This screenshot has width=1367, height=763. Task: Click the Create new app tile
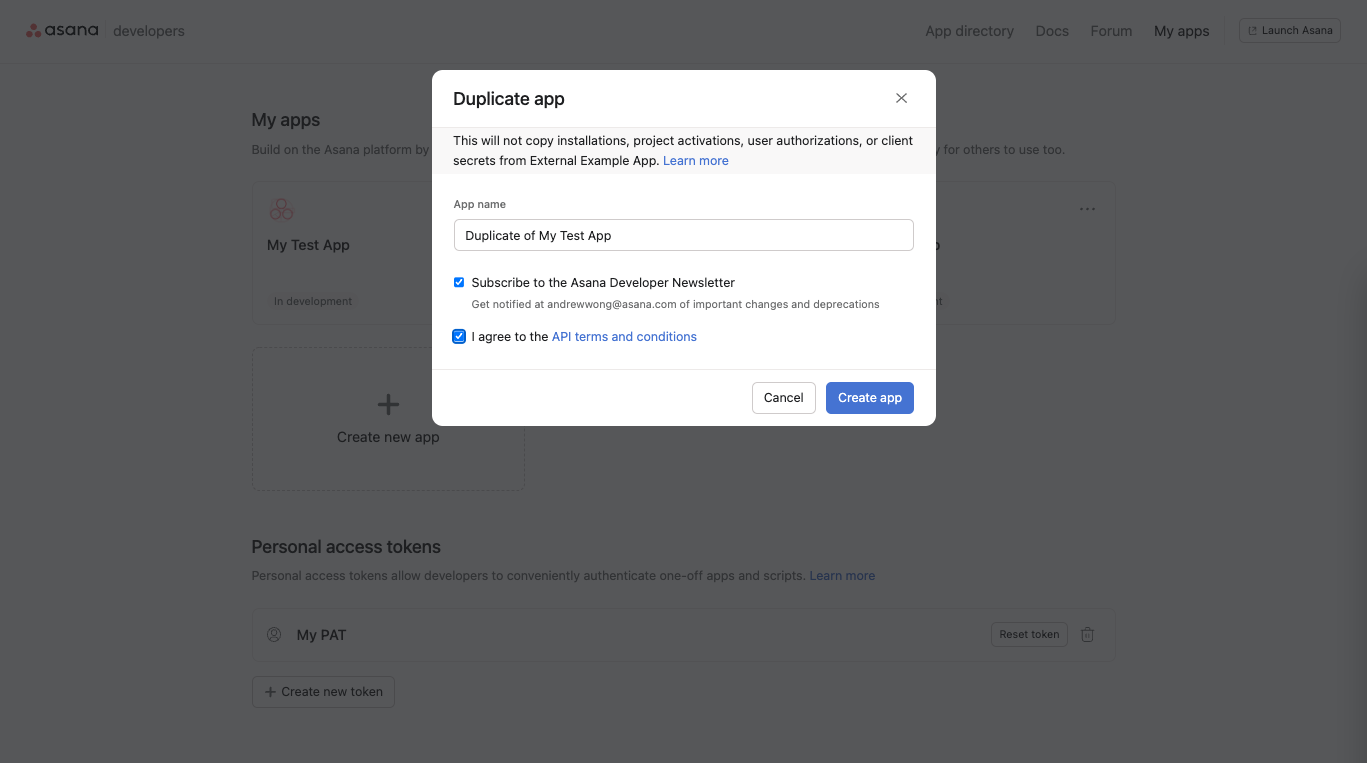388,419
